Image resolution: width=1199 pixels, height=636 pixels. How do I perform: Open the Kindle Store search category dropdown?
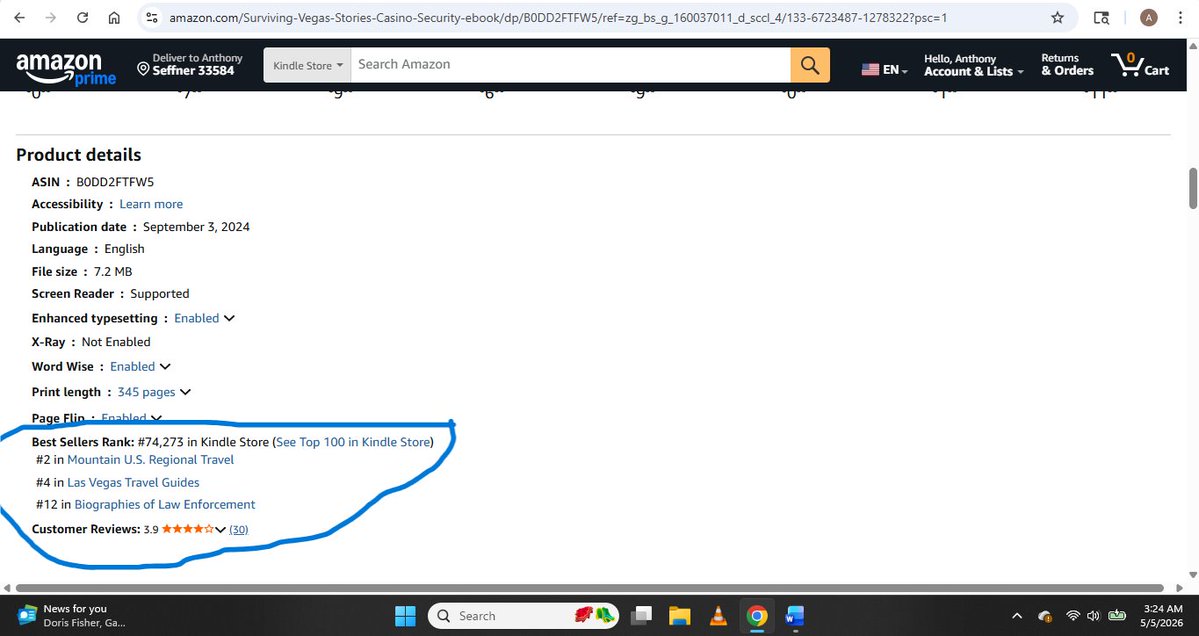point(307,65)
